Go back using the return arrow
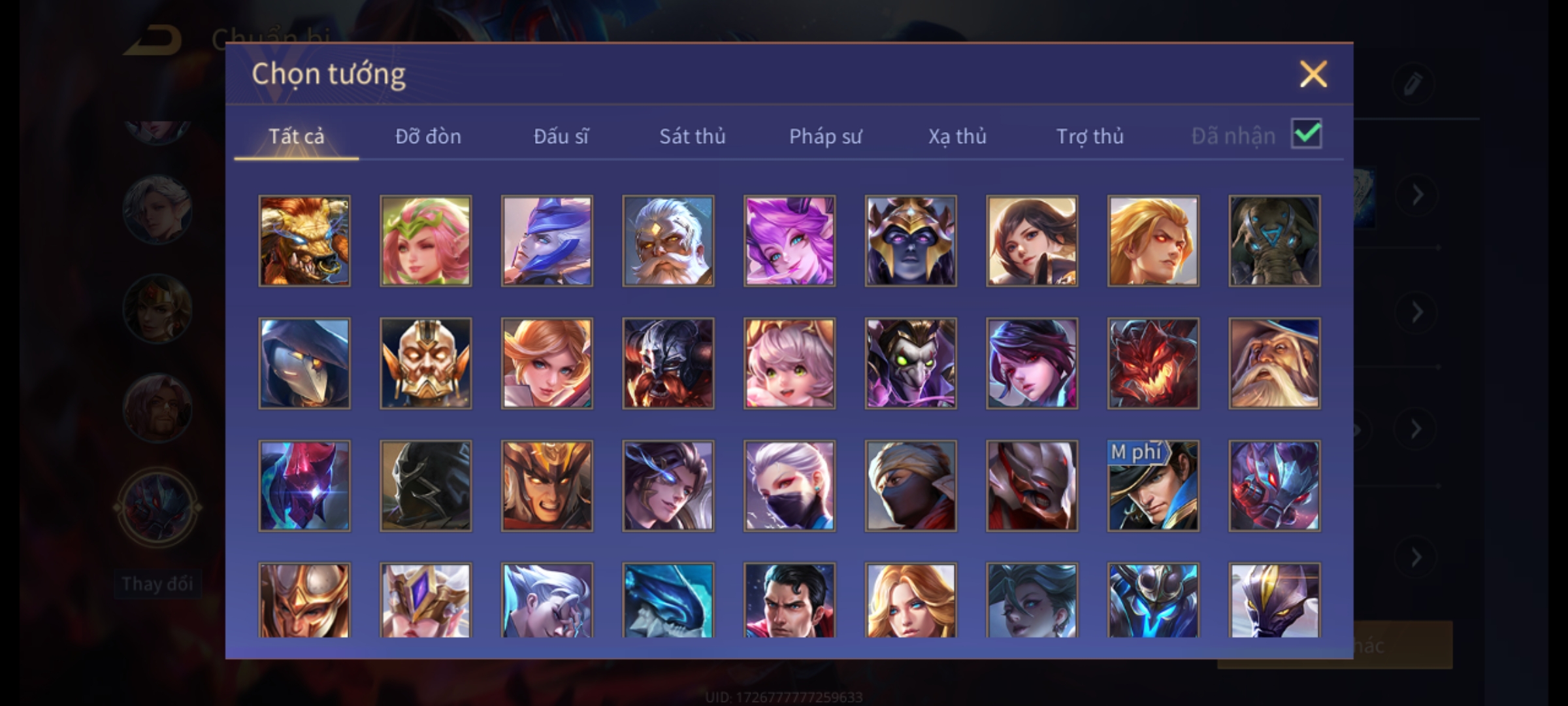 (154, 41)
